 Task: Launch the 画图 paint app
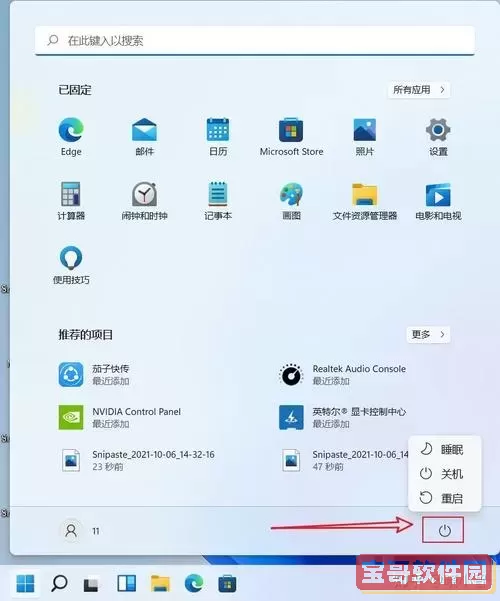(x=291, y=201)
